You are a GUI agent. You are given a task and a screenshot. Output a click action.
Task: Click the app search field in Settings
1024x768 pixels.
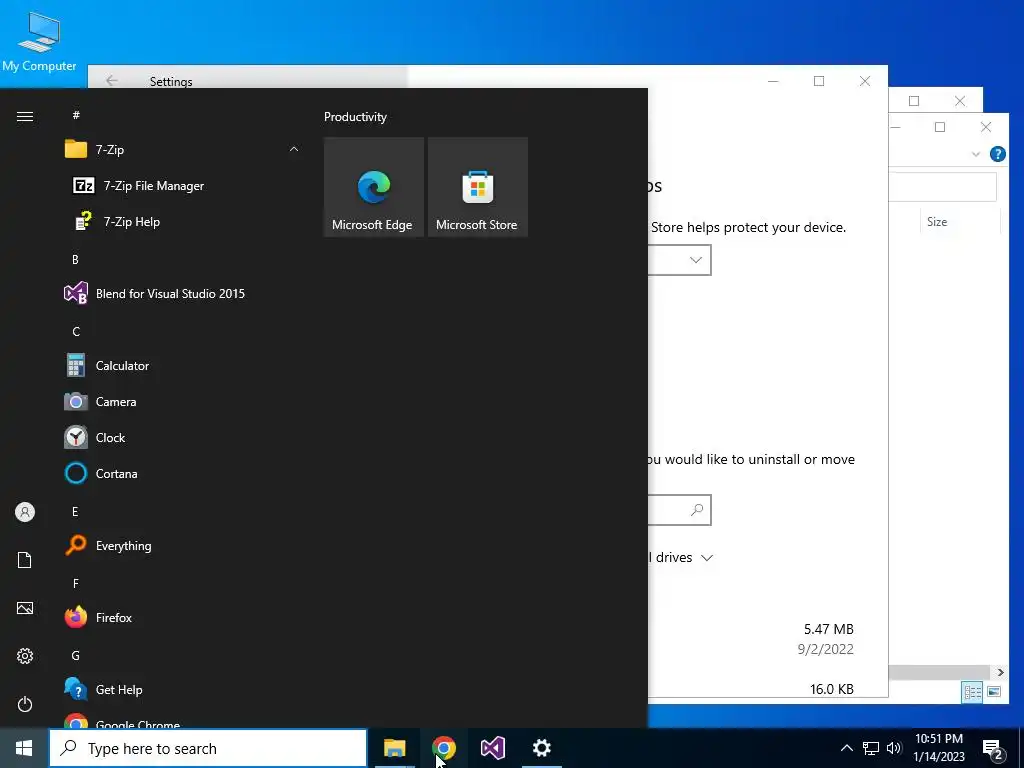tap(679, 510)
